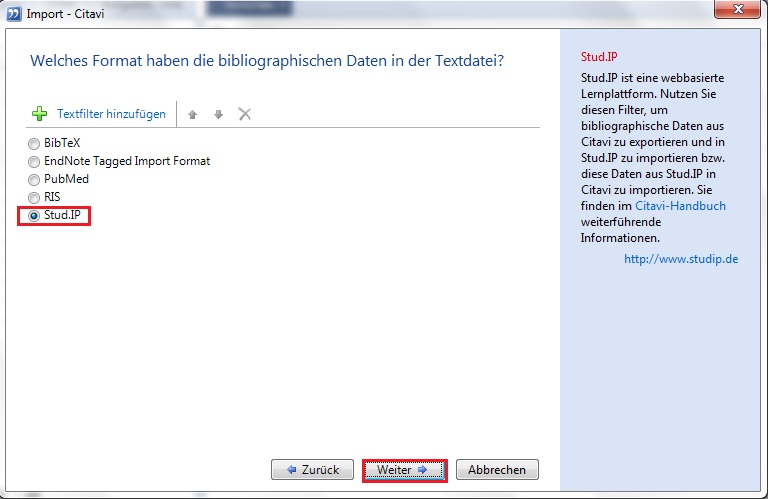Click the green plus add-filter icon

click(x=40, y=114)
